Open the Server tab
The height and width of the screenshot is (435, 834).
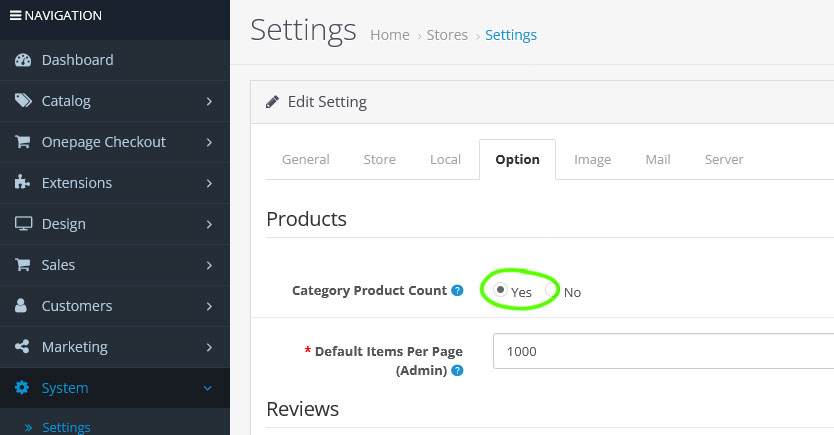(x=724, y=159)
